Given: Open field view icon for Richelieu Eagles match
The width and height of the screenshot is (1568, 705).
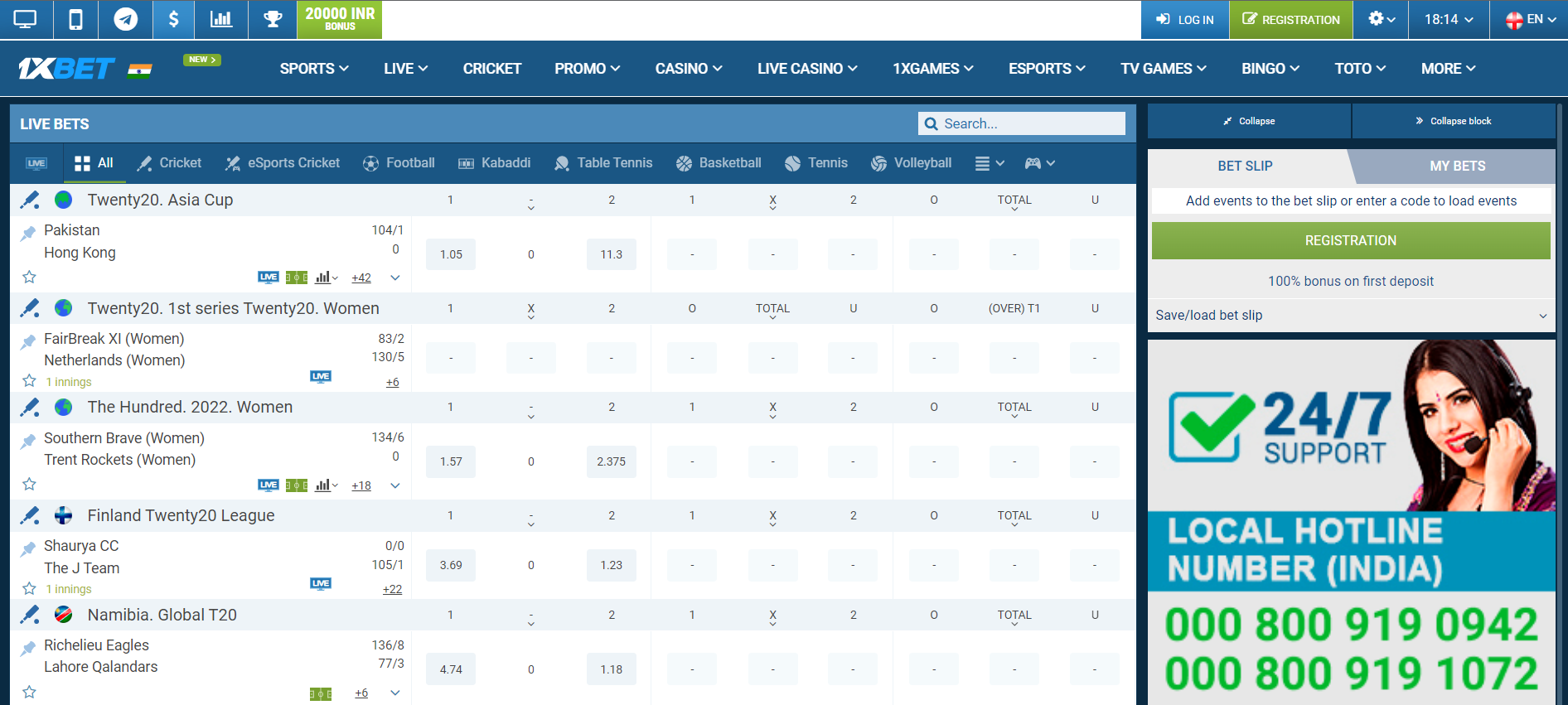Looking at the screenshot, I should coord(321,693).
